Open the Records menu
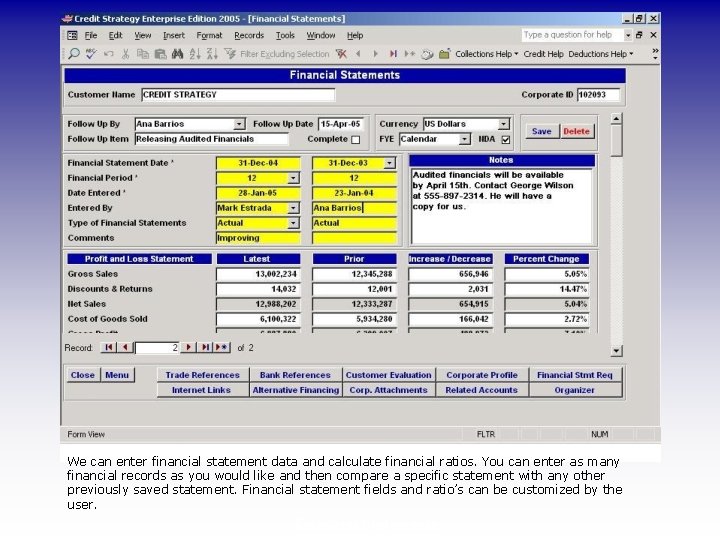The image size is (720, 540). click(x=249, y=35)
